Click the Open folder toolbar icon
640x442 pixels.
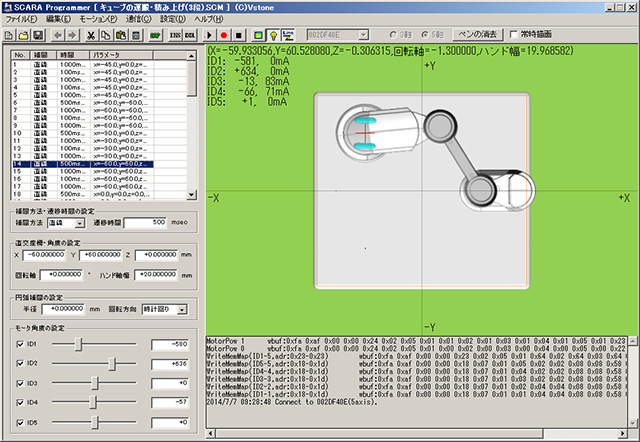(x=24, y=34)
